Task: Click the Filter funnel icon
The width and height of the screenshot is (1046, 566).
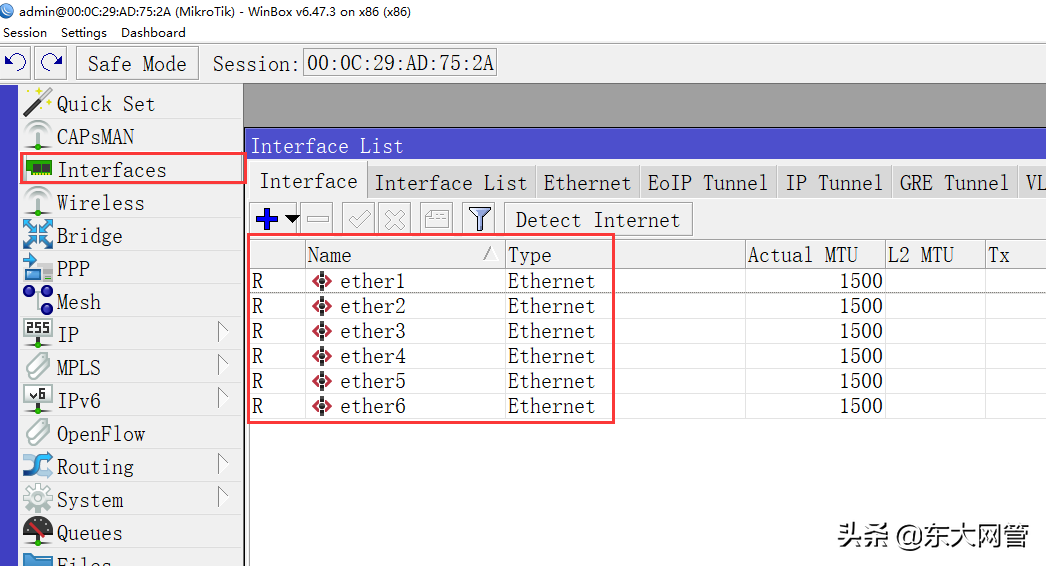Action: (x=480, y=219)
